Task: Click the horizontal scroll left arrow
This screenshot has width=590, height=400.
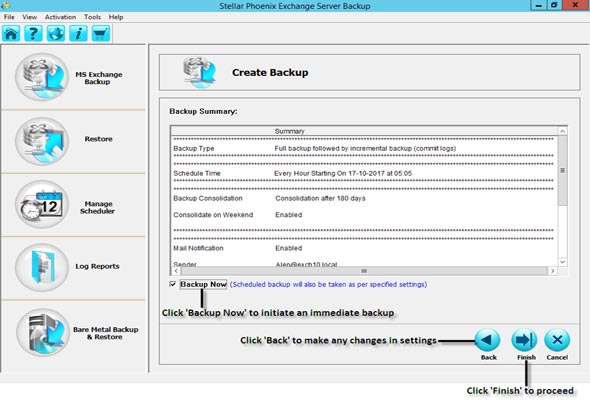Action: pos(176,271)
